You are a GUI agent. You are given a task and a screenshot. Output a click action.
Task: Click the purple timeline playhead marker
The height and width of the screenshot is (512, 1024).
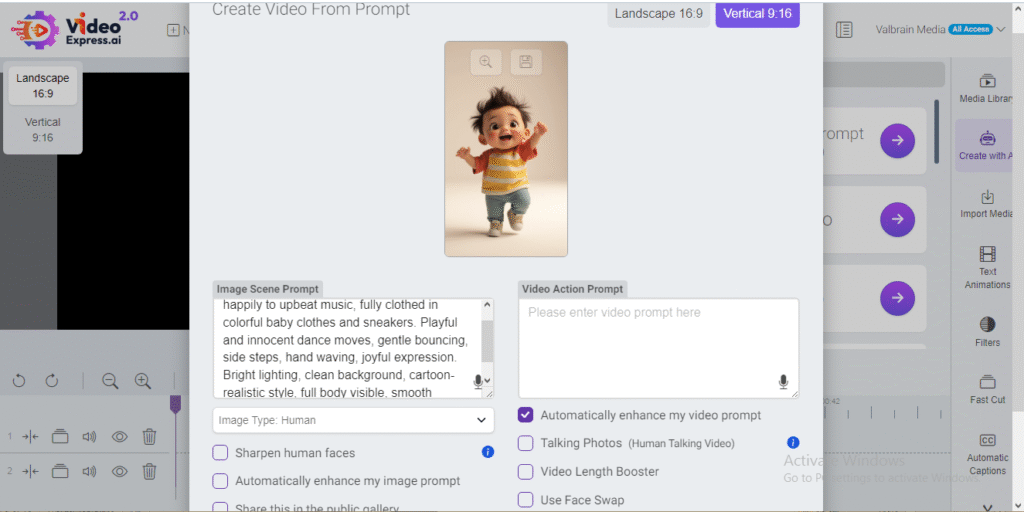175,403
